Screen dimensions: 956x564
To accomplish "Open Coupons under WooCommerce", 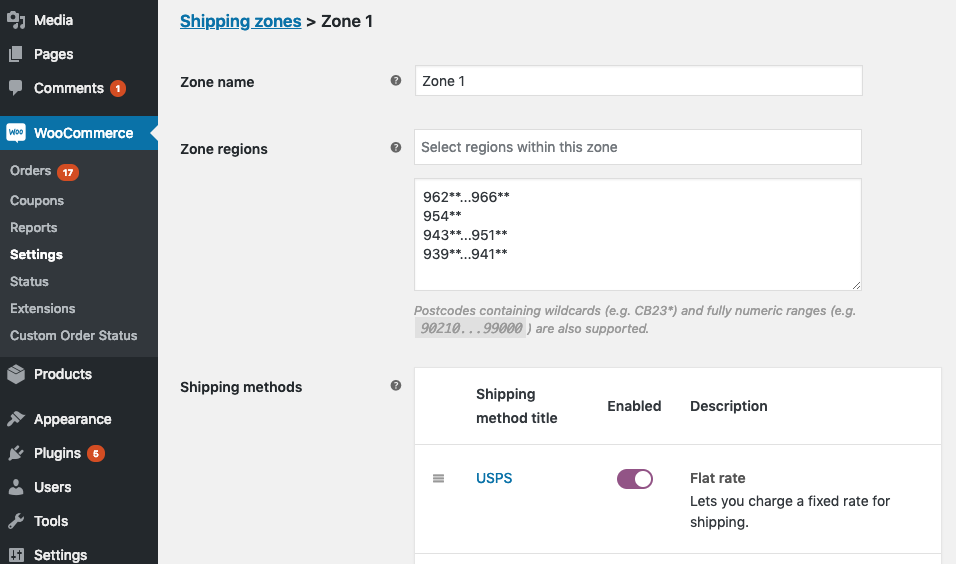I will tap(37, 201).
